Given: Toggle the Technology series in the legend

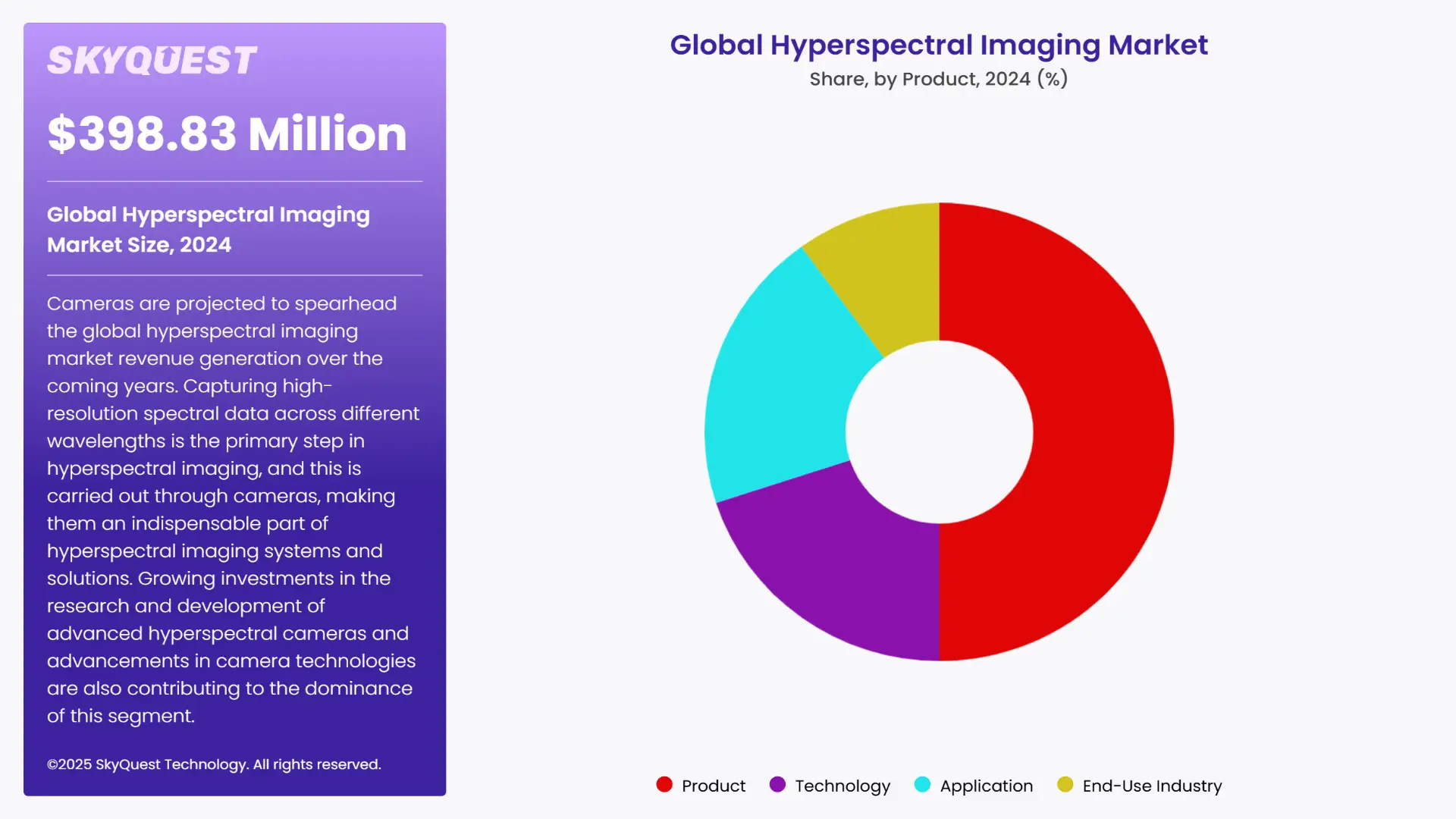Looking at the screenshot, I should 842,786.
